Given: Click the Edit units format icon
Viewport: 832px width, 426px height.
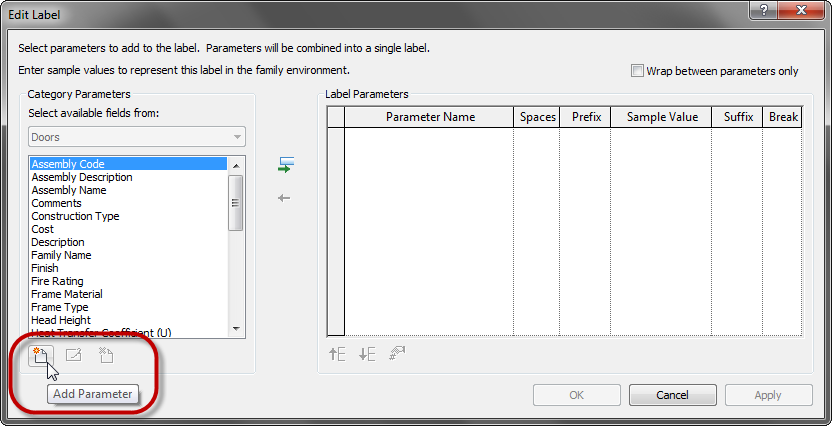Looking at the screenshot, I should point(397,354).
